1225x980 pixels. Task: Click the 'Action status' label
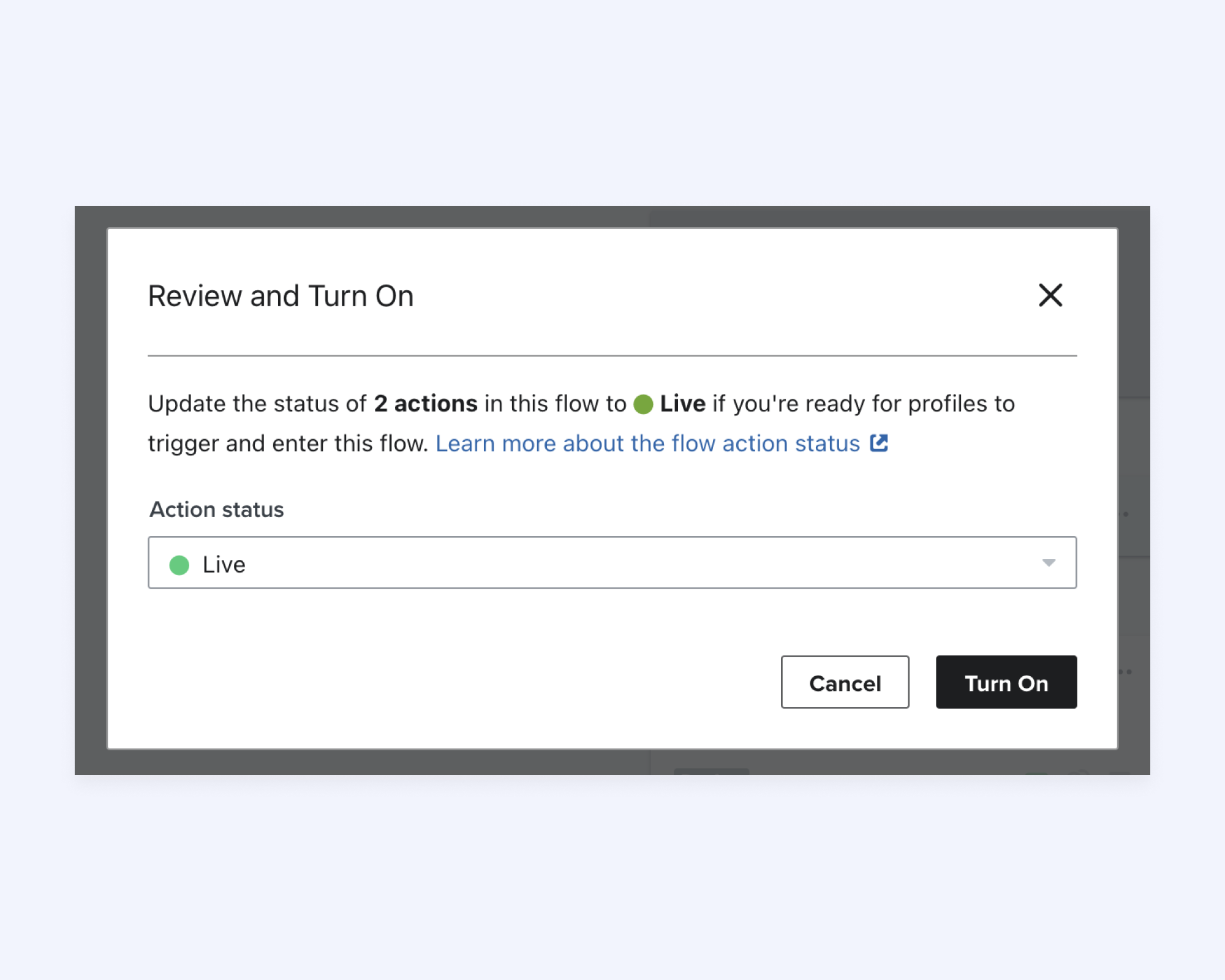click(217, 510)
